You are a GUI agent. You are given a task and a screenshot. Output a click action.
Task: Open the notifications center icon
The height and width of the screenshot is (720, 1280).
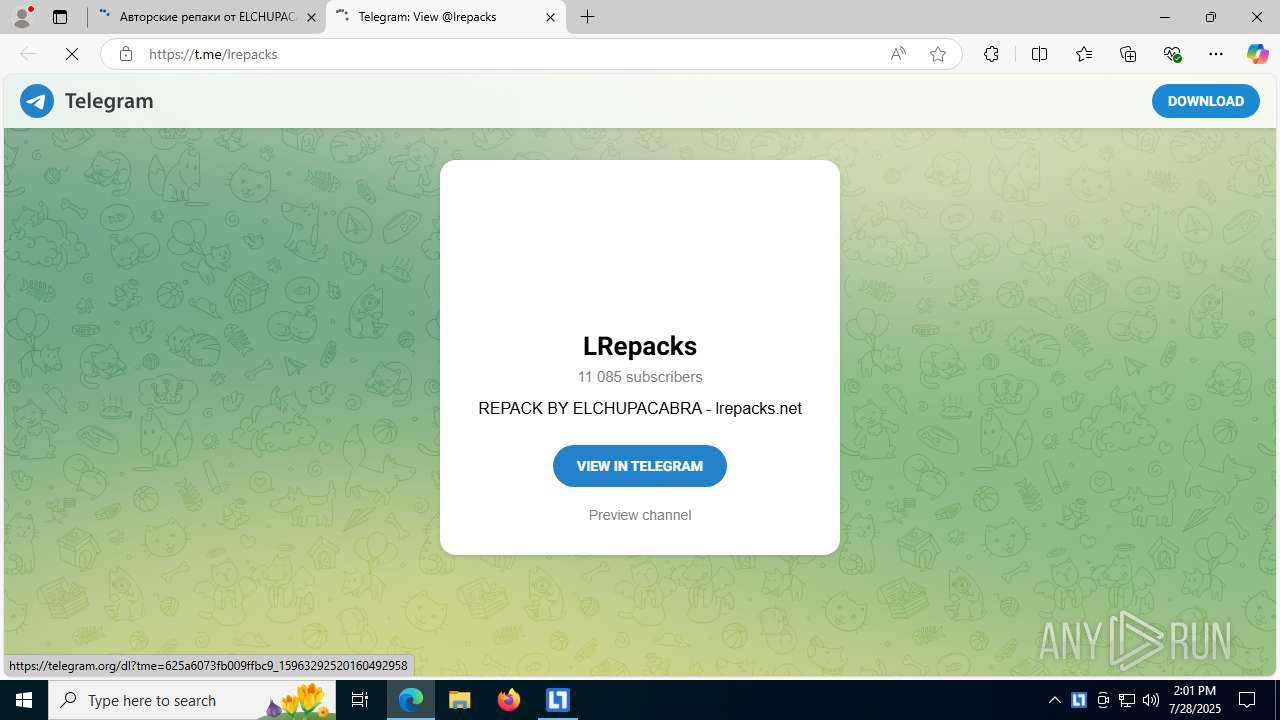pyautogui.click(x=1247, y=700)
